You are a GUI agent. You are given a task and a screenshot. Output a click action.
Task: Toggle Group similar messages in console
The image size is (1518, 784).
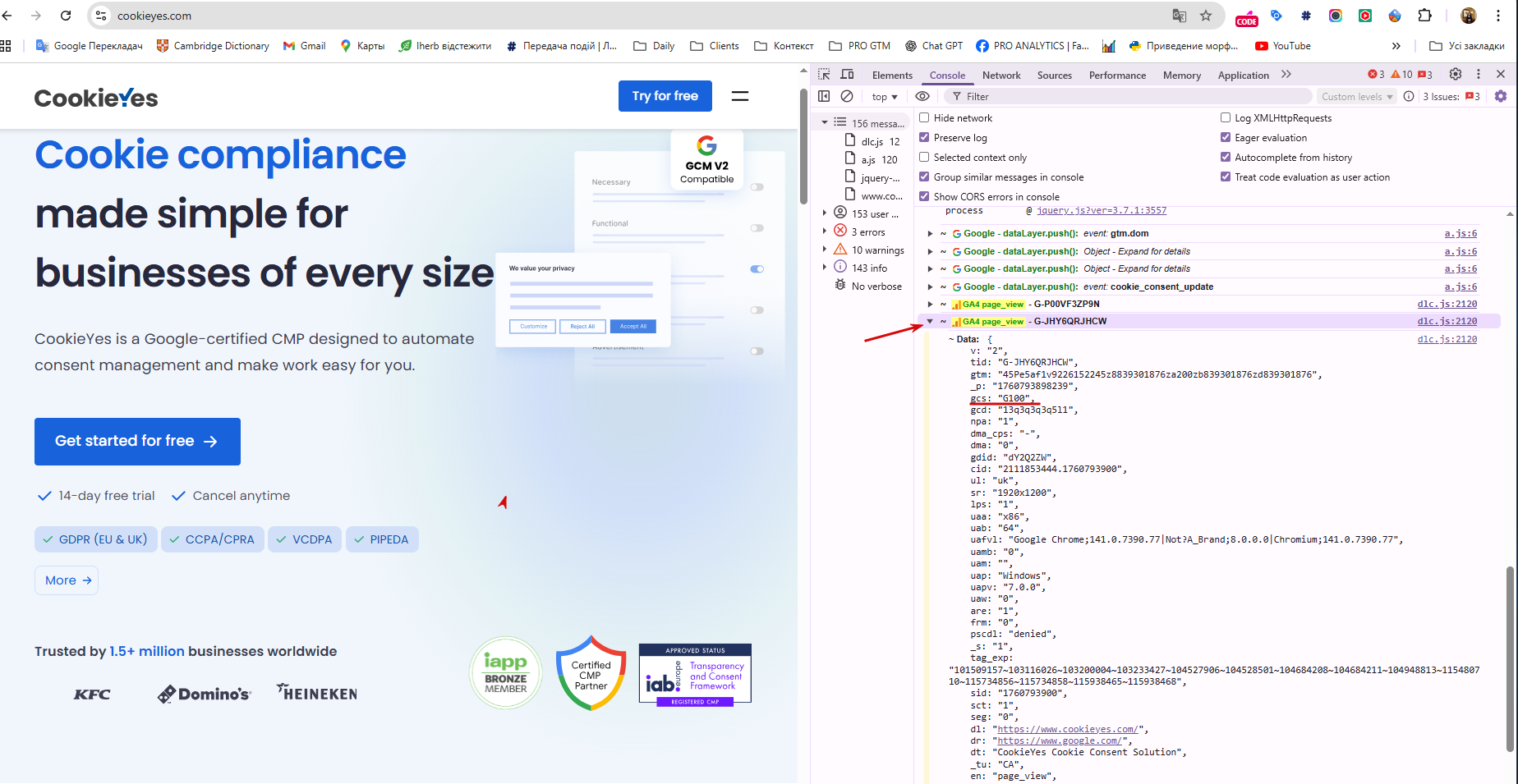[924, 177]
